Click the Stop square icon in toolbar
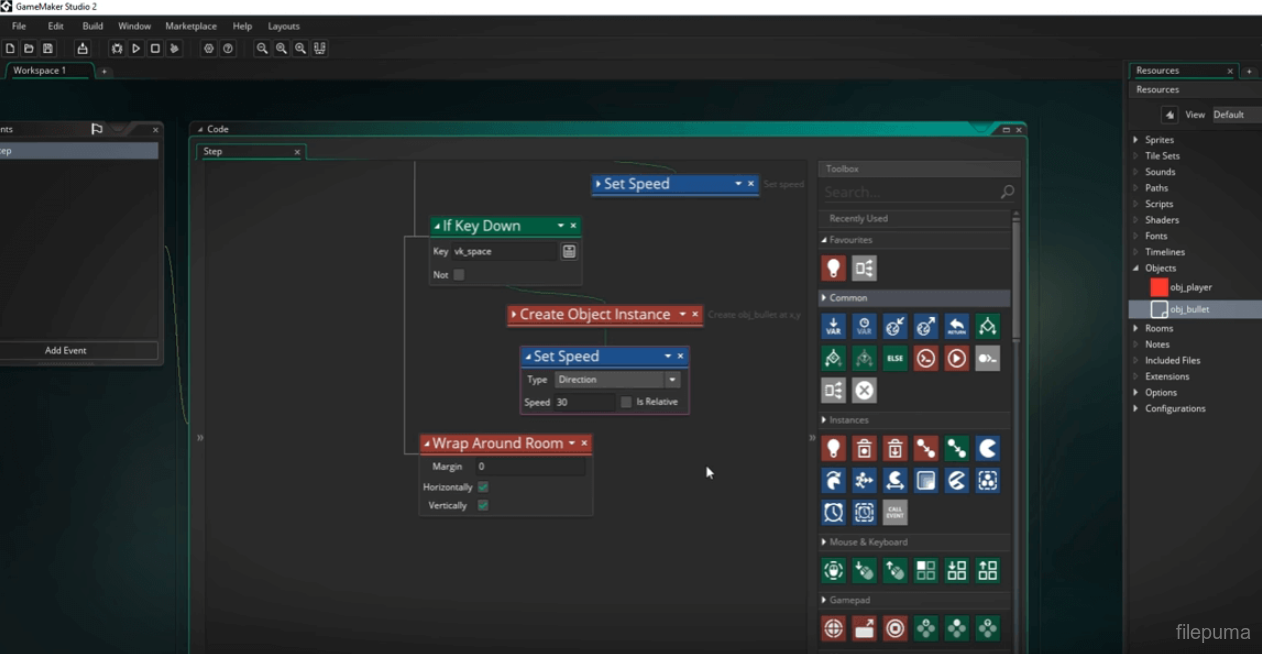This screenshot has width=1262, height=654. pos(155,48)
